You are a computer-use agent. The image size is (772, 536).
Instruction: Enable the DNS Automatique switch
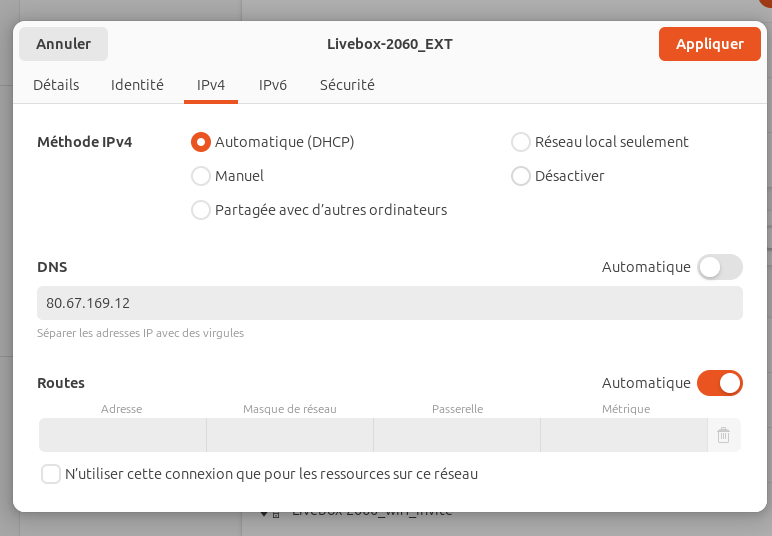(x=720, y=267)
